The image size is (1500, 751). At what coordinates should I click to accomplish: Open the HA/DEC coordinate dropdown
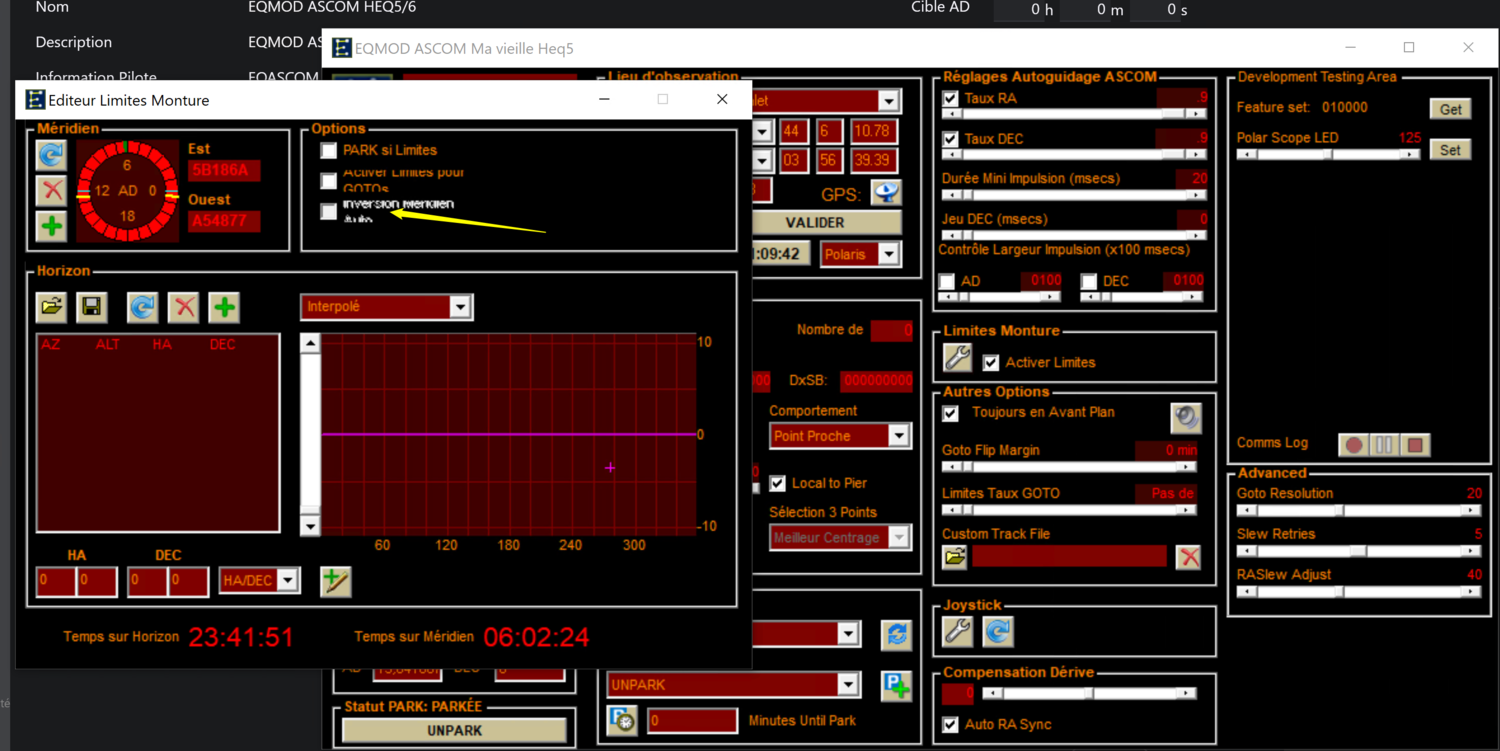[x=288, y=580]
